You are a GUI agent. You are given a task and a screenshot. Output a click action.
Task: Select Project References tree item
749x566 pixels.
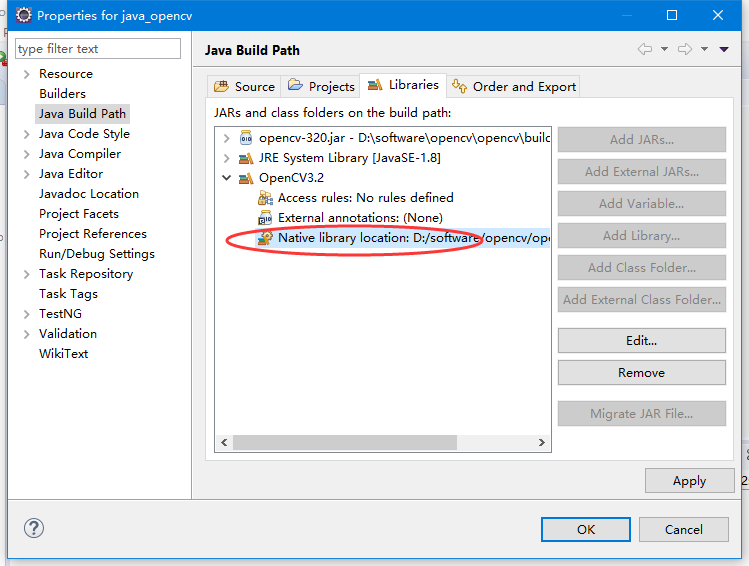93,234
